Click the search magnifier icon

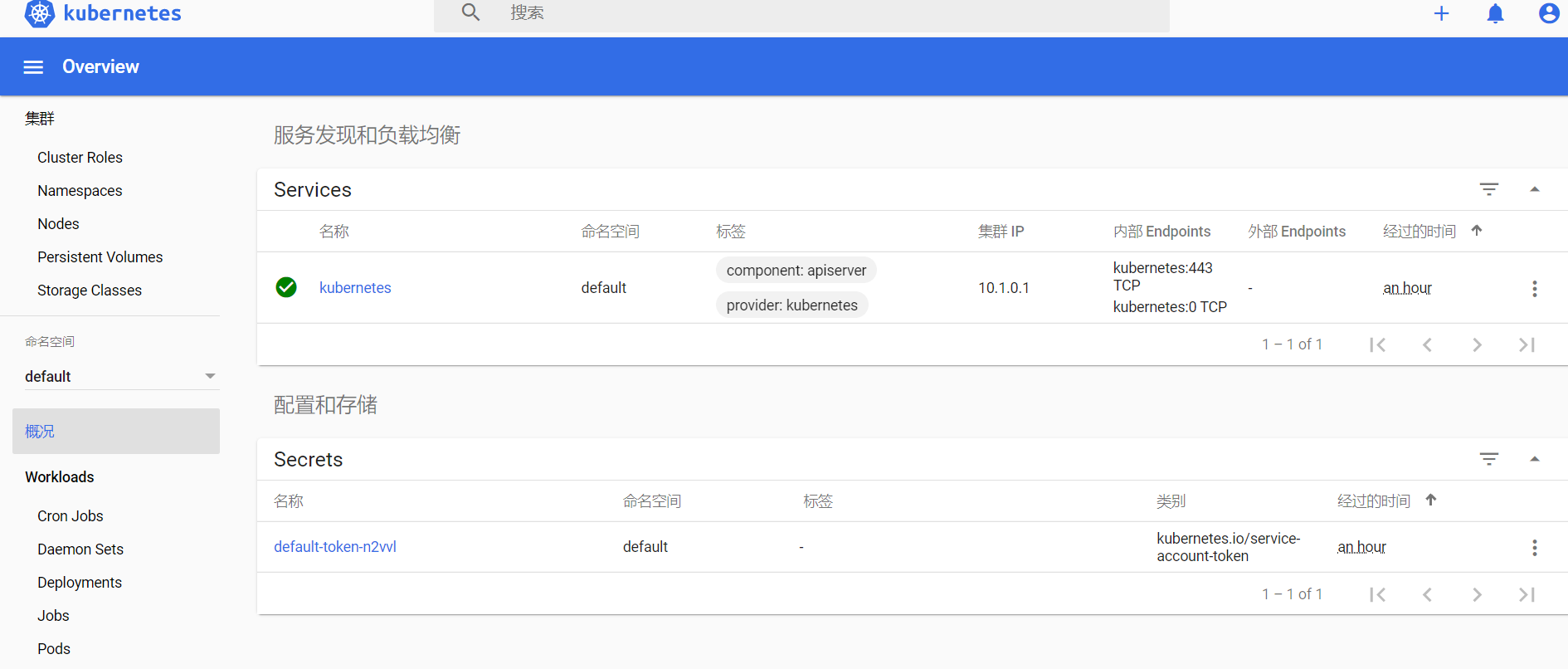[470, 12]
